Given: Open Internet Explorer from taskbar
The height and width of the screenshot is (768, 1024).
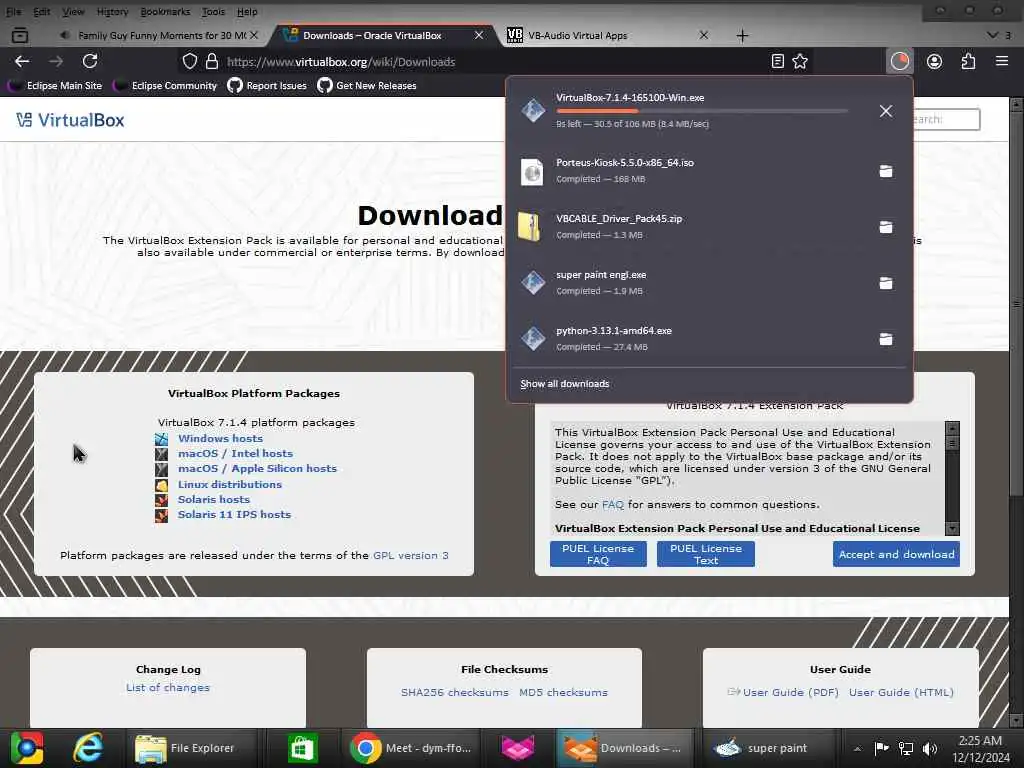Looking at the screenshot, I should coord(88,748).
